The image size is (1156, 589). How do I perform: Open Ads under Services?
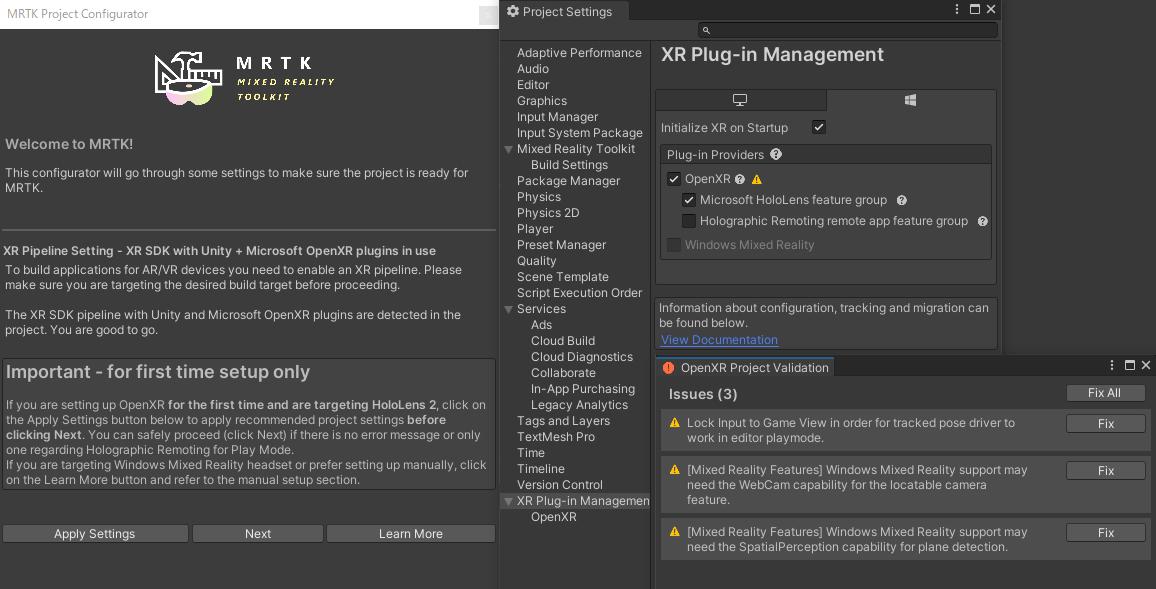[541, 325]
